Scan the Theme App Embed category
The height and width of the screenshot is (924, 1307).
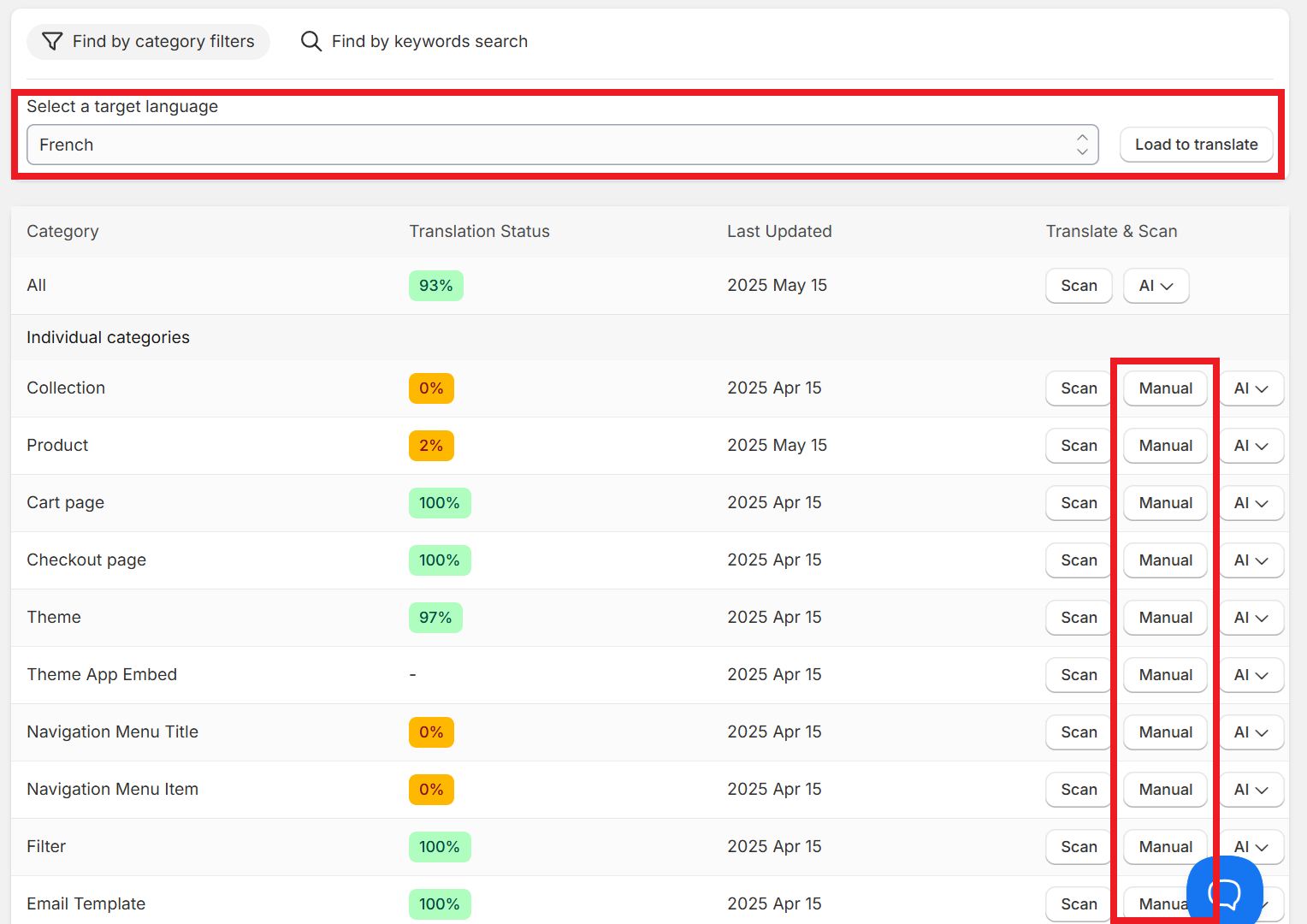[x=1079, y=675]
